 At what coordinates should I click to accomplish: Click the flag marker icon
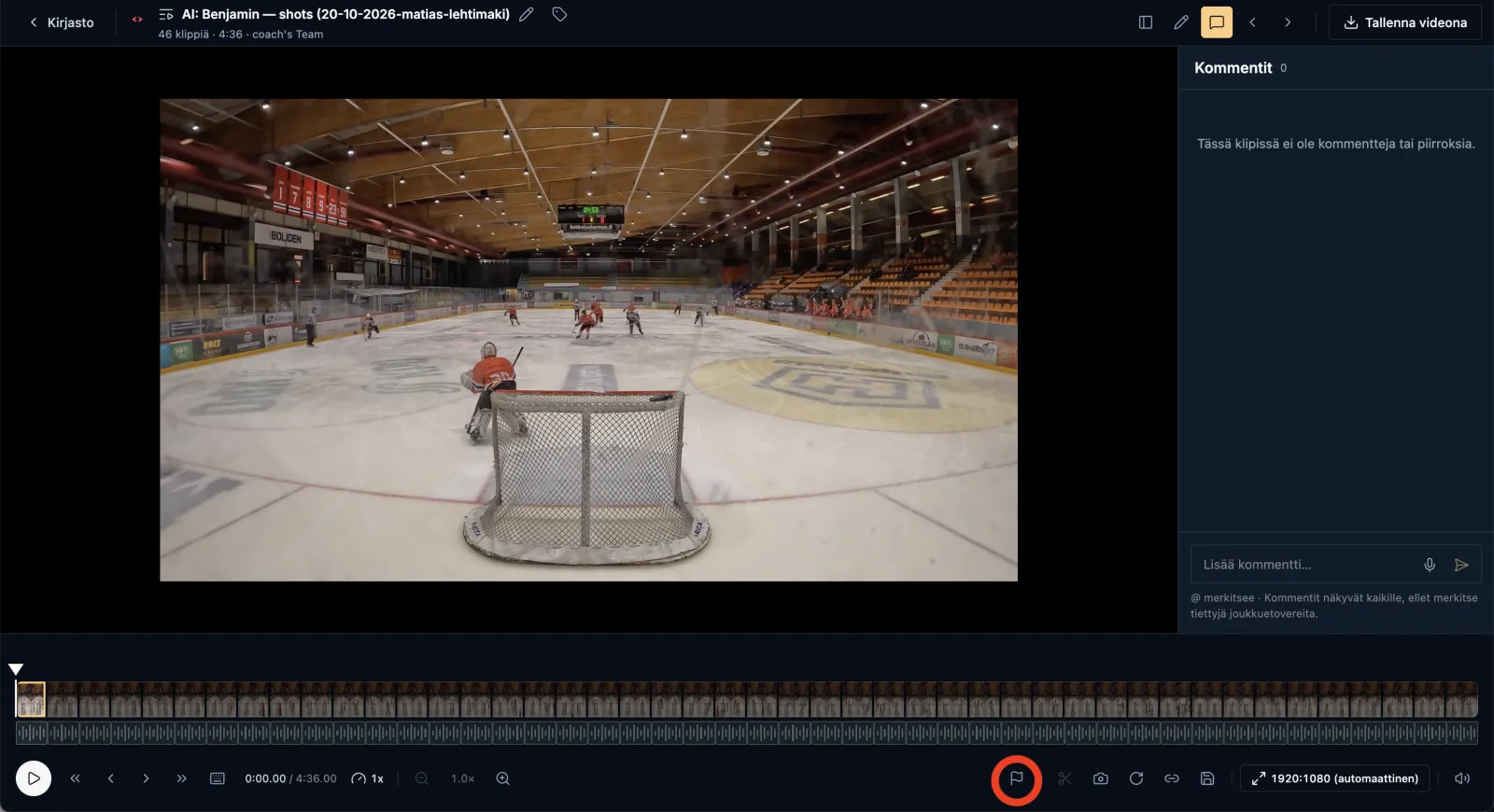coord(1017,778)
